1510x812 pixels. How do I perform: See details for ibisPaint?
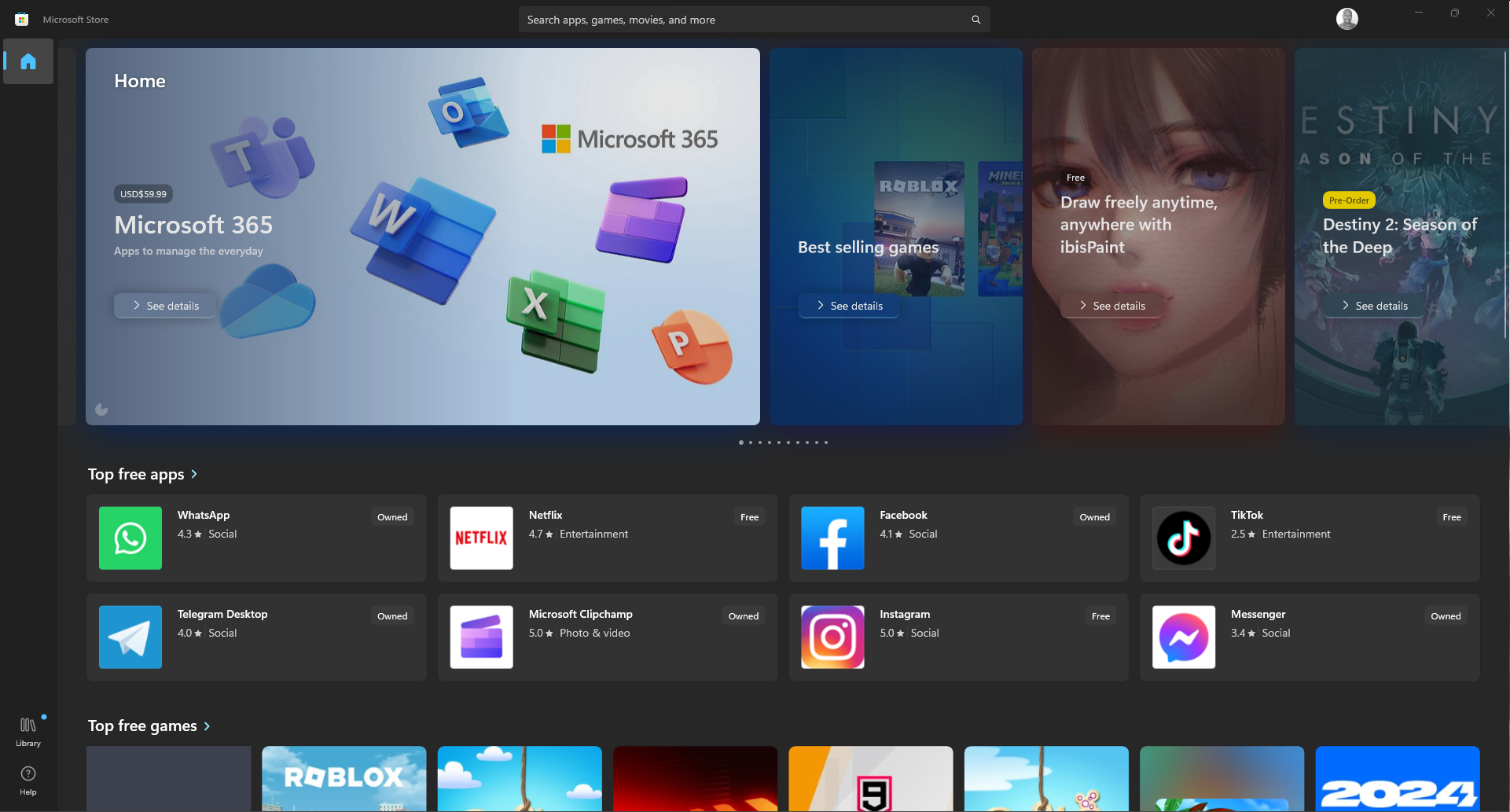click(1111, 306)
